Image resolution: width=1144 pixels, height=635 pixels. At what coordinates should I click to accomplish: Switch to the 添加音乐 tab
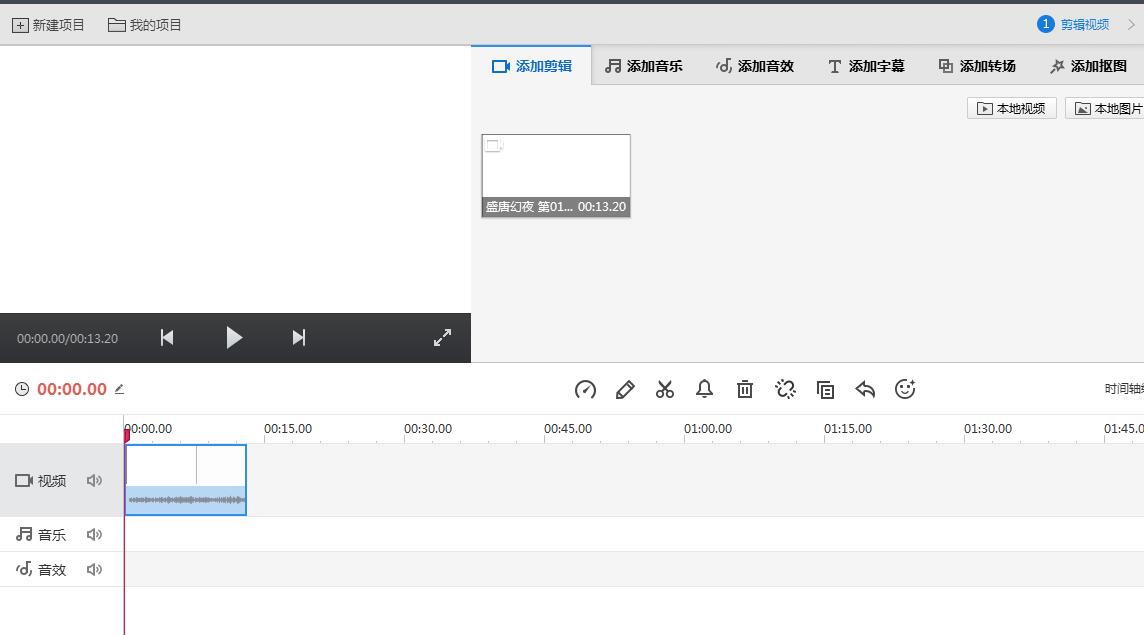pyautogui.click(x=644, y=66)
